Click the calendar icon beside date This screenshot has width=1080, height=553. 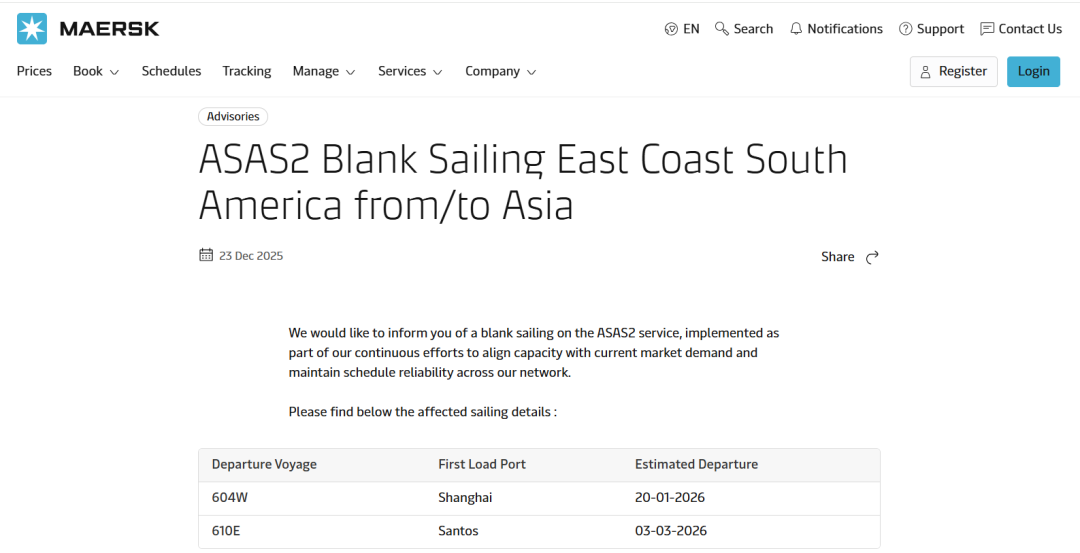click(206, 255)
